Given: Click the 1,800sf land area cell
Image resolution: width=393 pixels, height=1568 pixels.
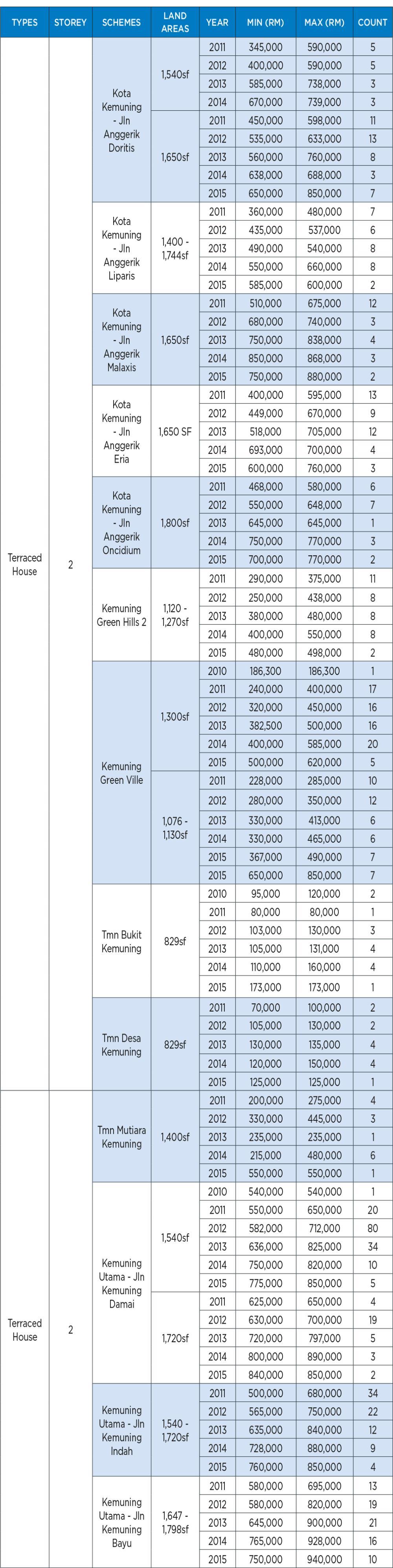Looking at the screenshot, I should [x=175, y=522].
